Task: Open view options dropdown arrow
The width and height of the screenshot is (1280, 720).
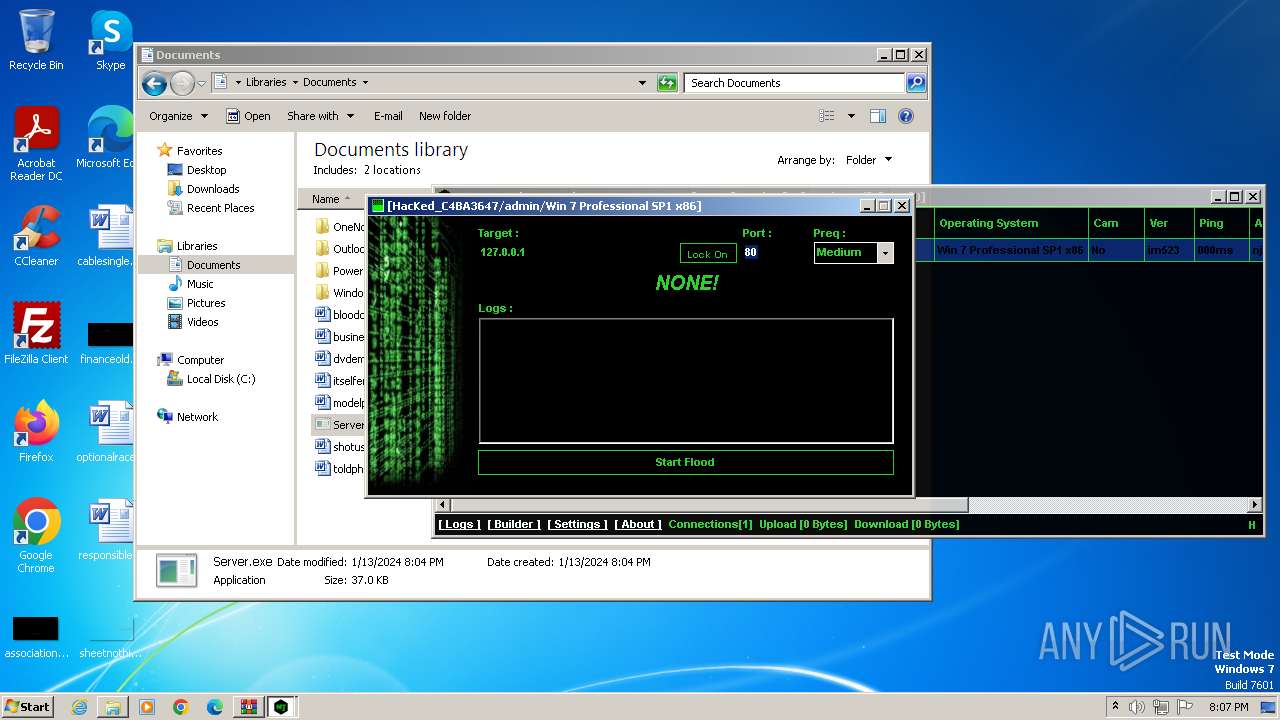Action: (851, 116)
